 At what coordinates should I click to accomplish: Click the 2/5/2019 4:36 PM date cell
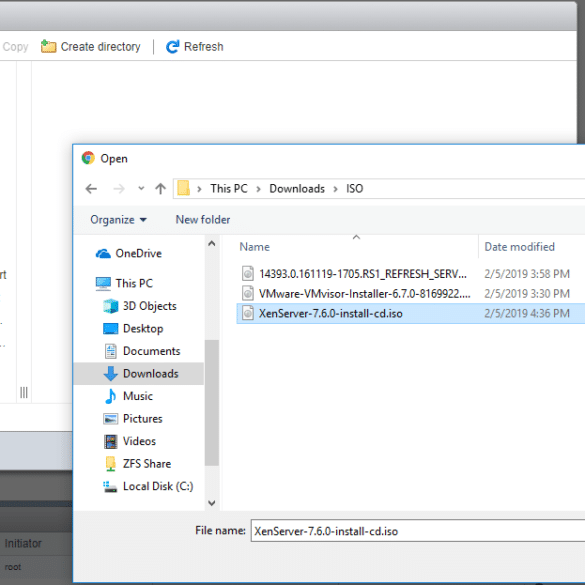tap(527, 313)
